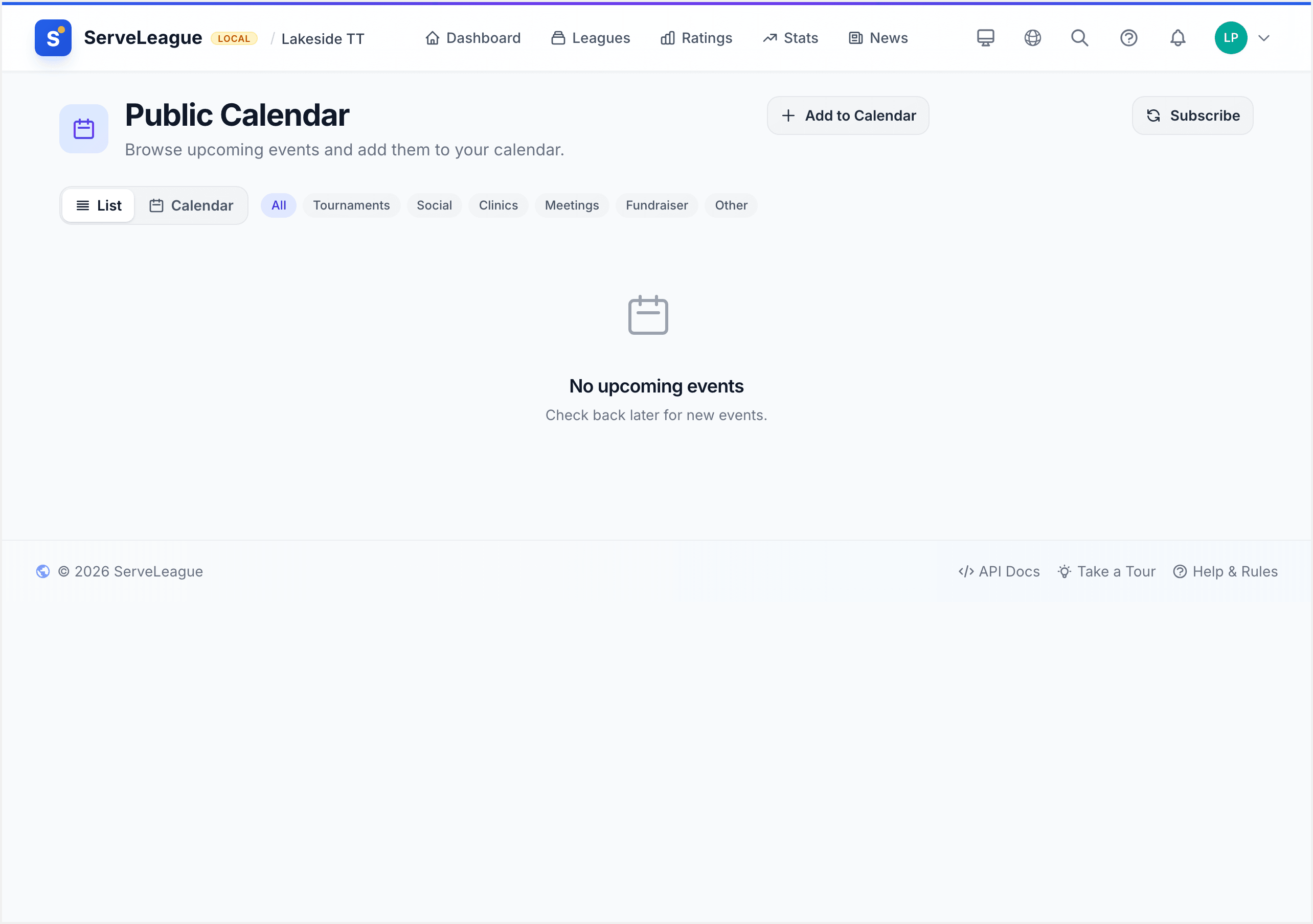Click the empty state calendar icon

(x=648, y=315)
